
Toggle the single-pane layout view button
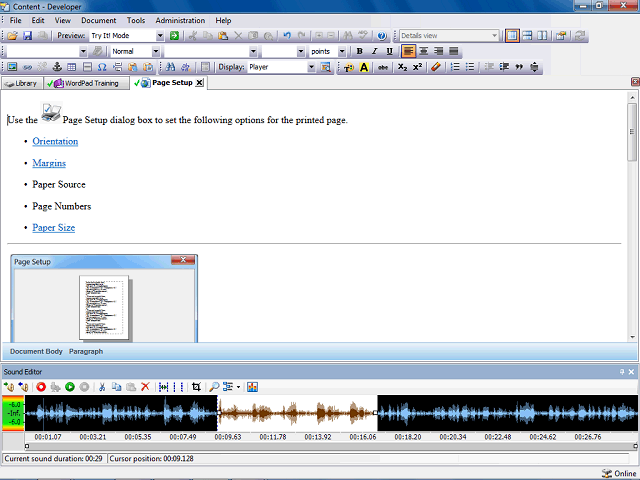point(512,36)
